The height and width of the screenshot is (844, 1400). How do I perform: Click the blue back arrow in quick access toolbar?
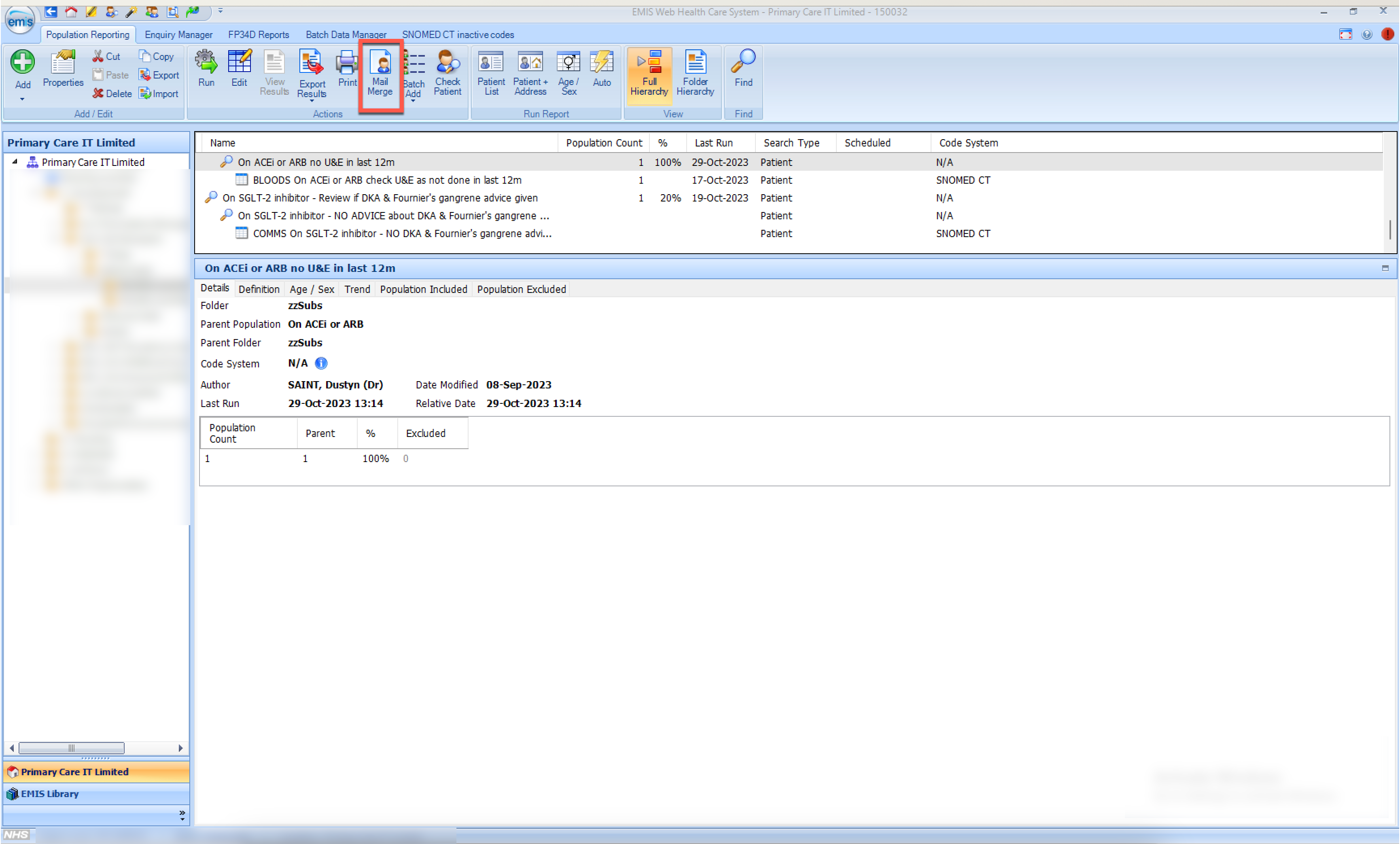pyautogui.click(x=51, y=11)
